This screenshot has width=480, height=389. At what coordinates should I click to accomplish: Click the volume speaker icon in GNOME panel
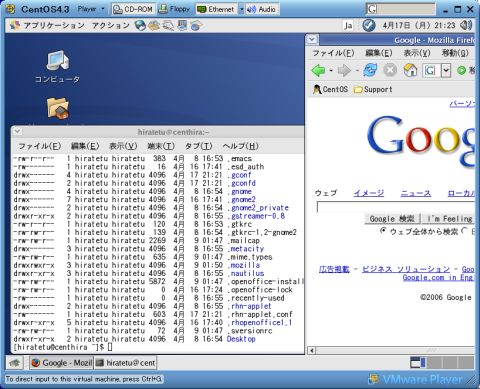(466, 25)
